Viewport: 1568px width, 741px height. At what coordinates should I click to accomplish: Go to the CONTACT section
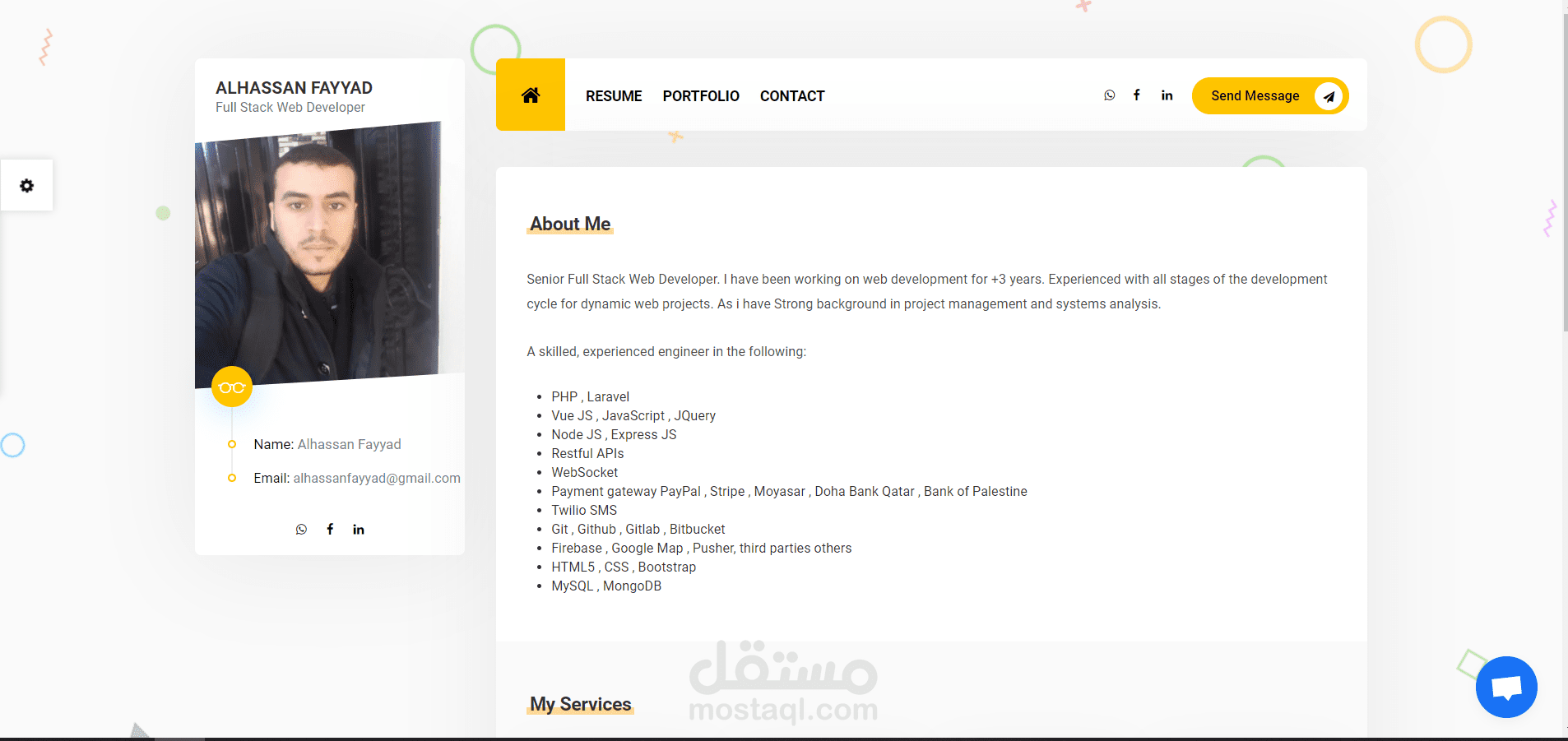point(792,96)
